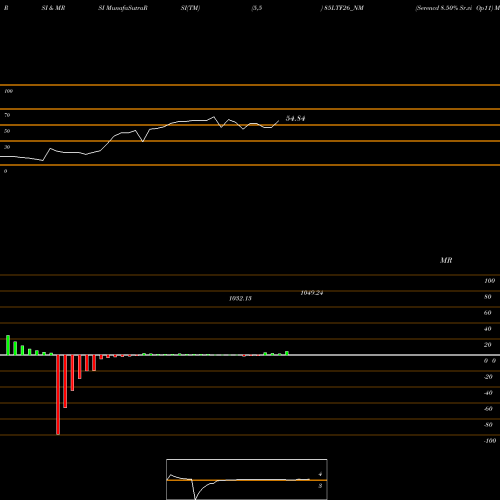
Task: Click the 'Secured 8.59%' description text
Action: point(436,8)
